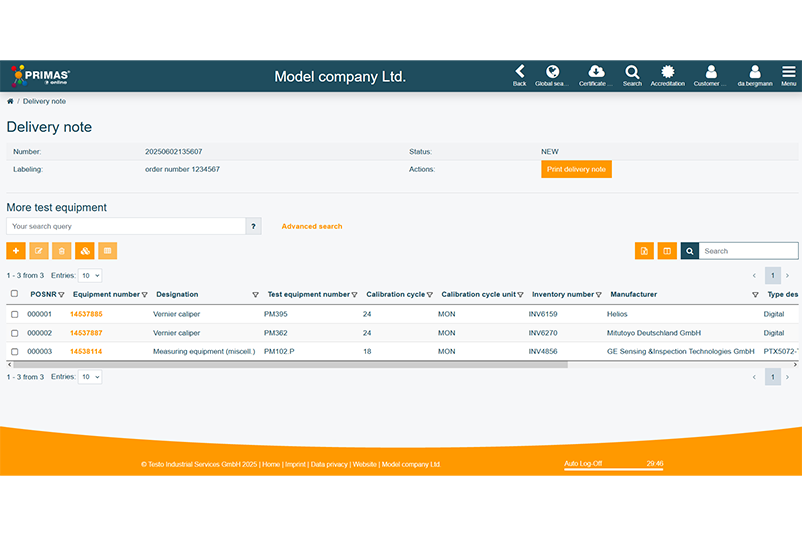Open Equipment number column filter
Viewport: 802px width, 536px height.
coord(145,295)
